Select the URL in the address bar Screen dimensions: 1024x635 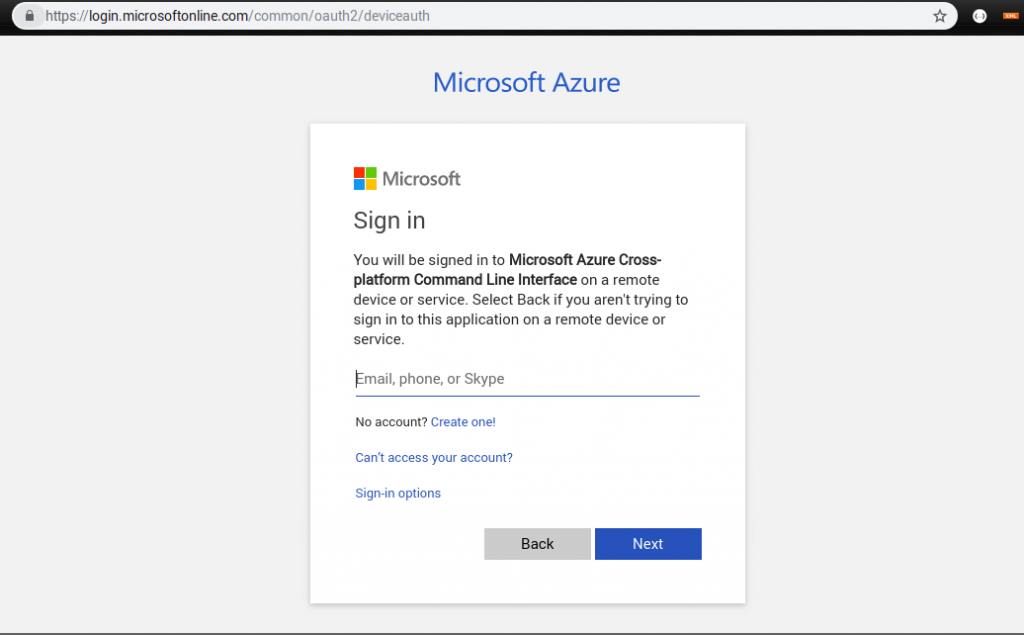238,16
